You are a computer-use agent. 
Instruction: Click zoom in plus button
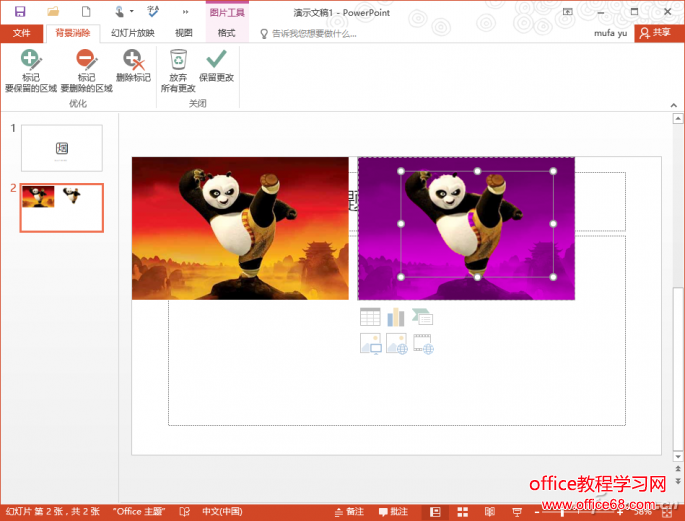(x=620, y=512)
